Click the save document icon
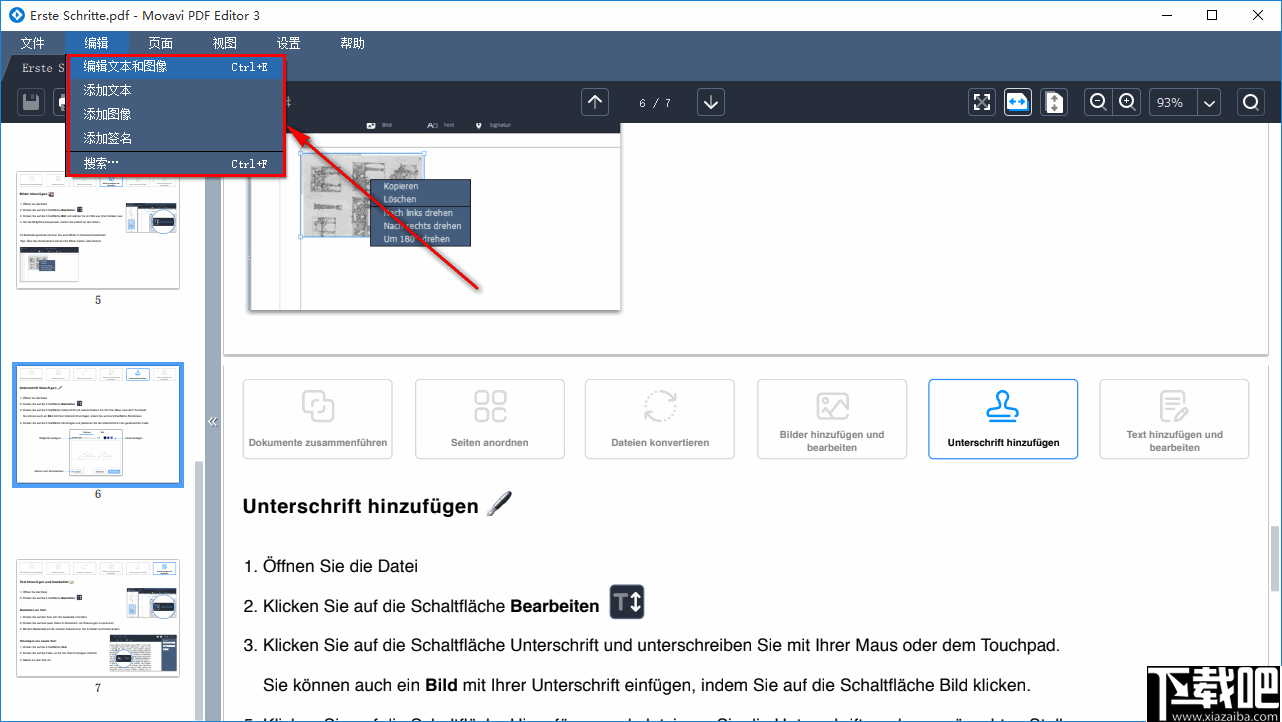Image resolution: width=1282 pixels, height=722 pixels. tap(30, 101)
